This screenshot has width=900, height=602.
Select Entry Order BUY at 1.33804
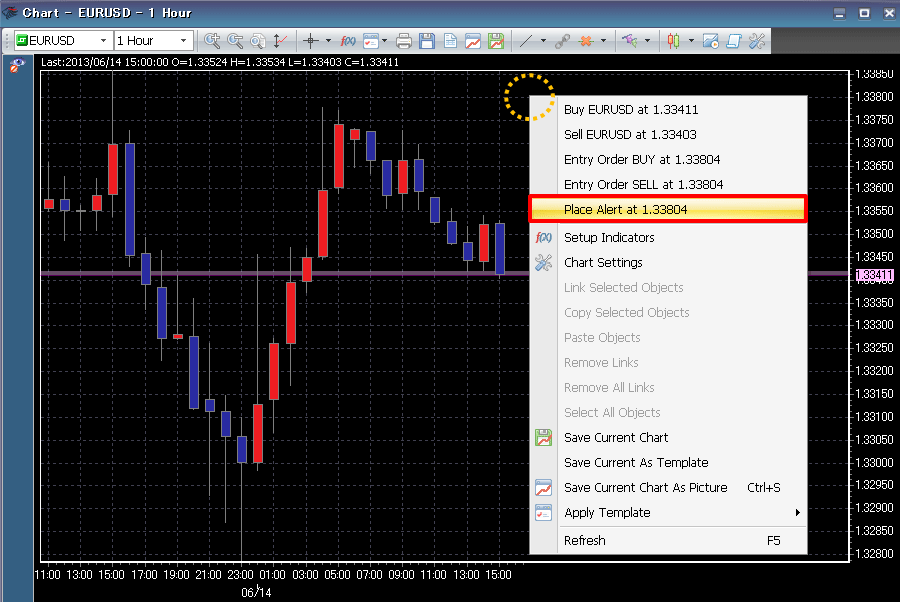point(668,160)
